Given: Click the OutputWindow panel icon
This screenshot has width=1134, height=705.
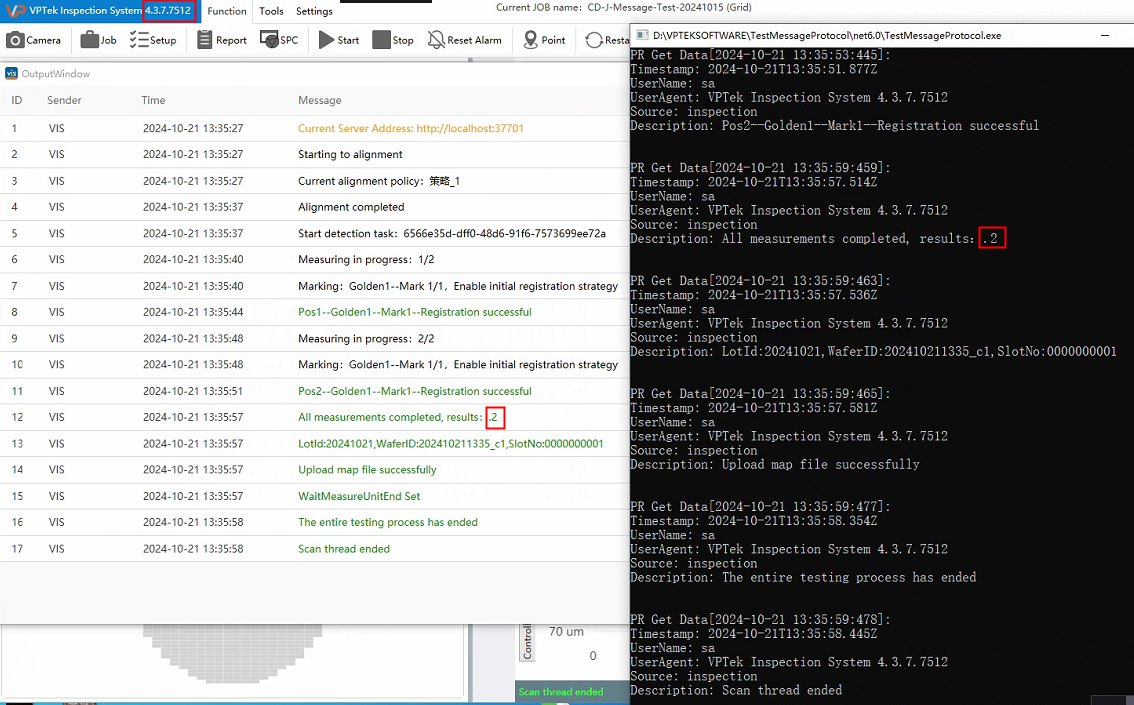Looking at the screenshot, I should coord(12,73).
